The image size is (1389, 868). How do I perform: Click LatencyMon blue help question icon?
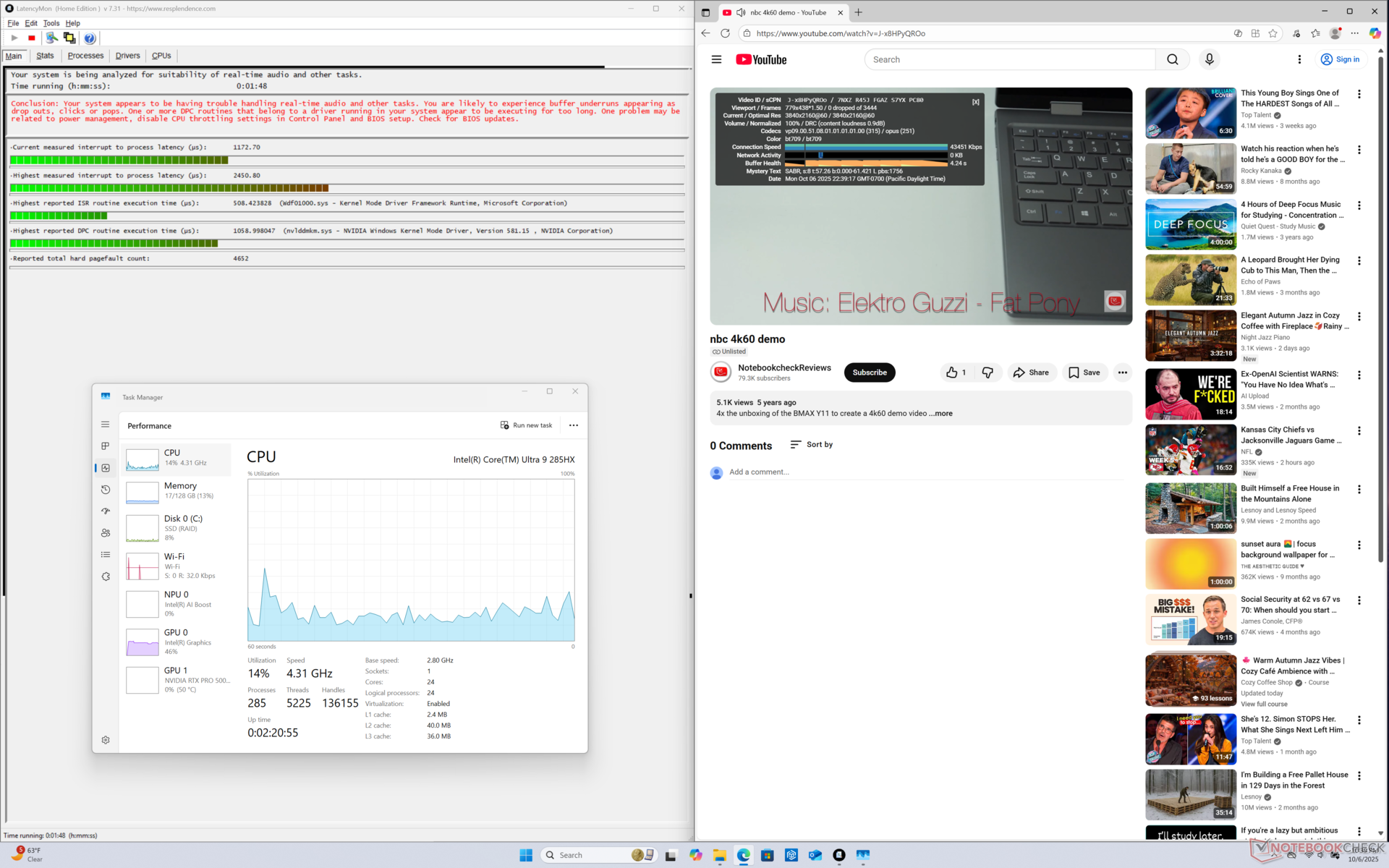(x=89, y=38)
